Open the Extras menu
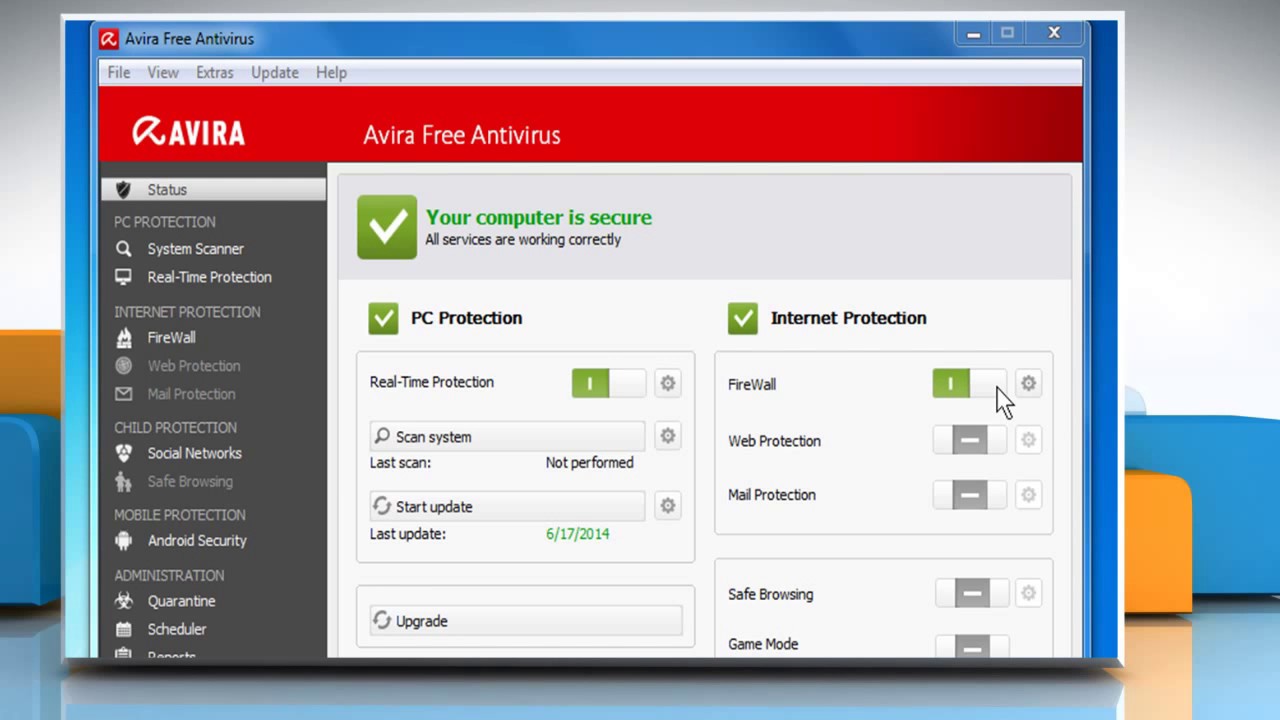Image resolution: width=1280 pixels, height=720 pixels. pos(215,72)
